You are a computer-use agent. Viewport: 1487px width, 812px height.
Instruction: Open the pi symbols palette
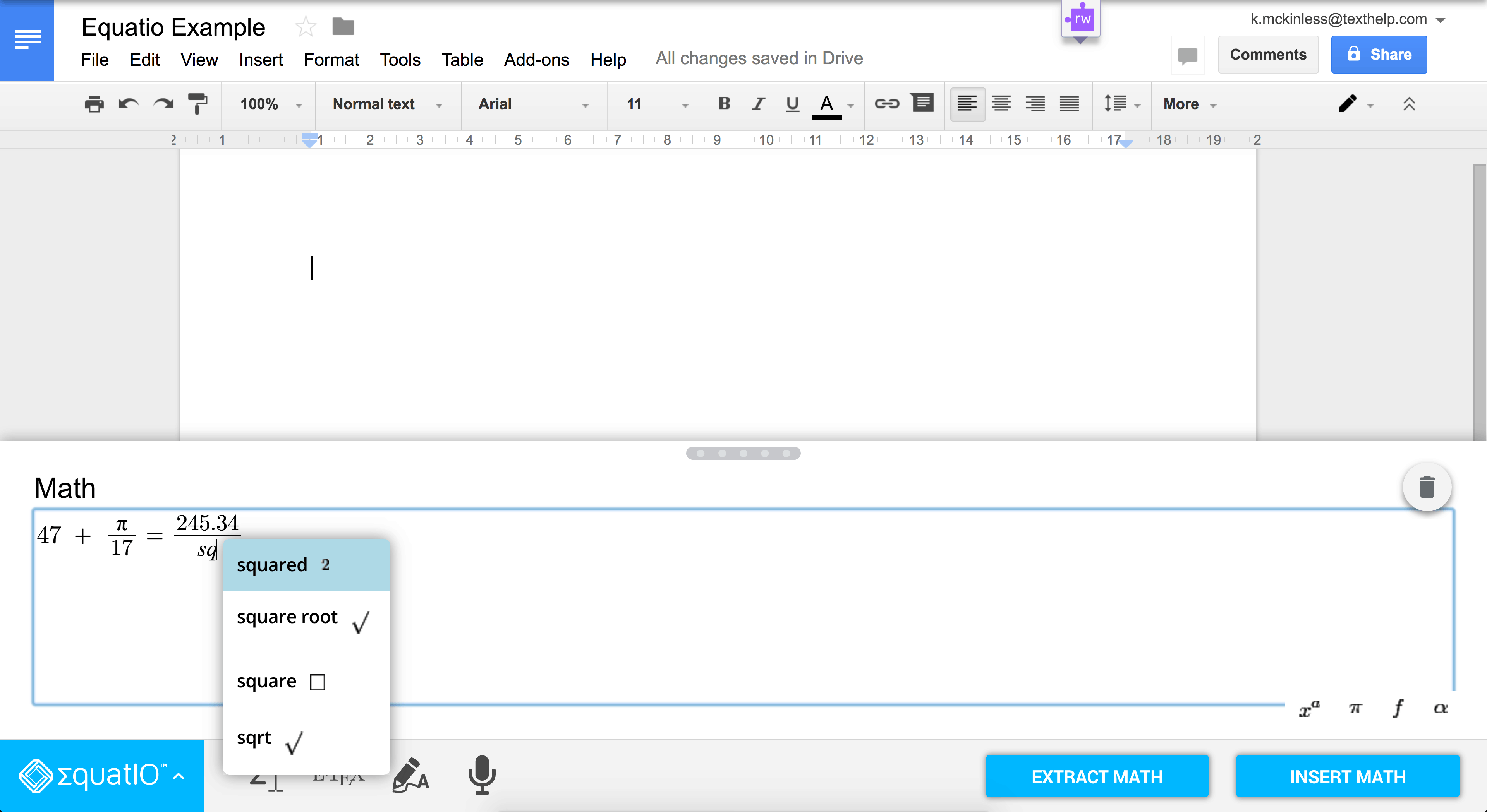(1355, 708)
